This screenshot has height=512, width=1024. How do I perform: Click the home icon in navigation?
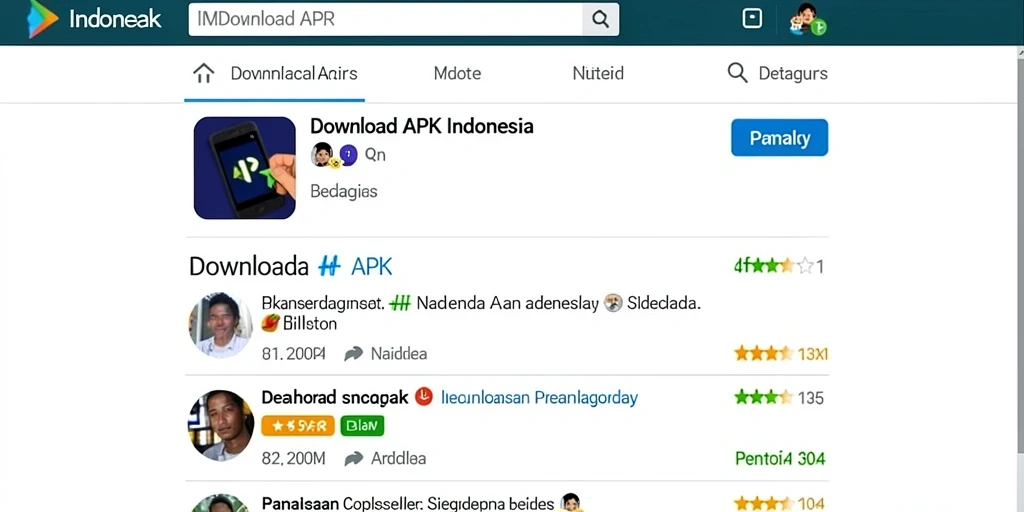coord(204,73)
